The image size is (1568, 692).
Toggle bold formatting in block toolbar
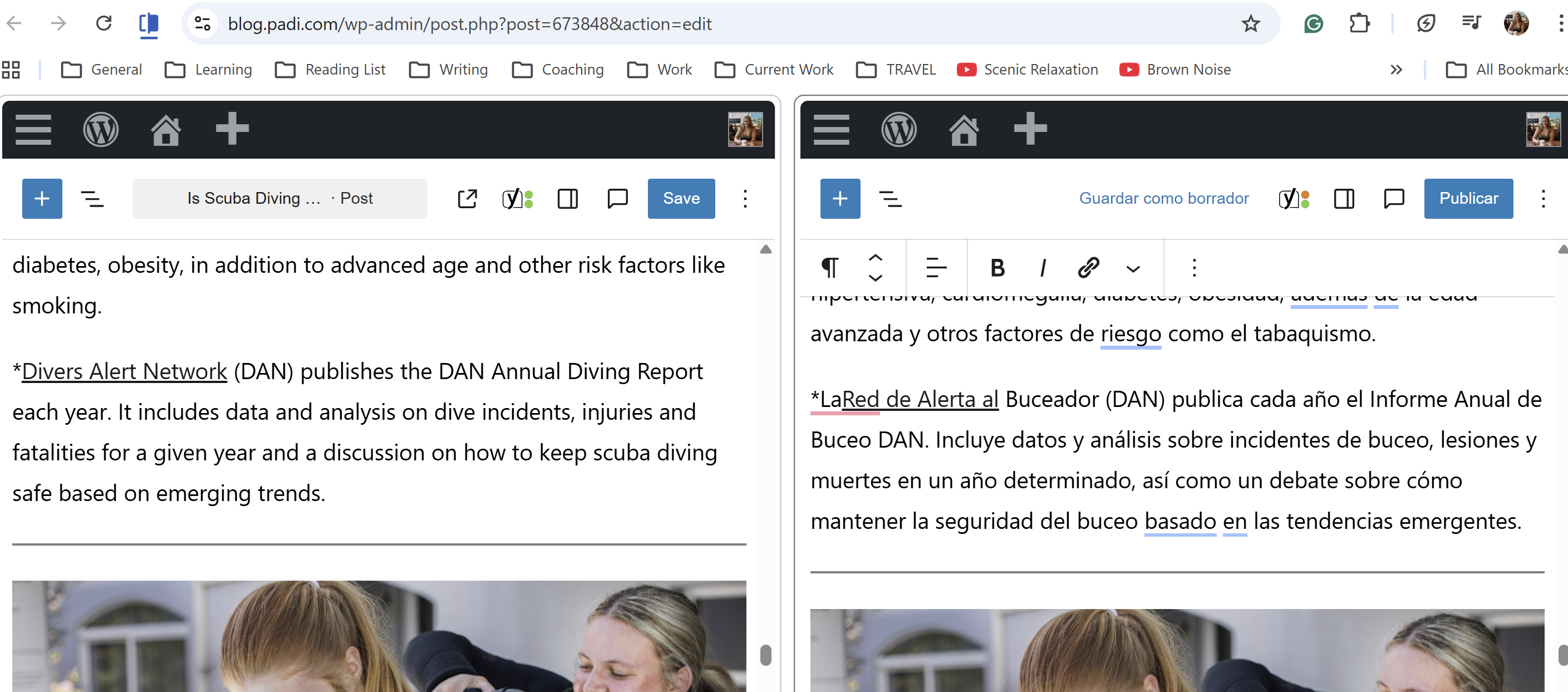(997, 267)
